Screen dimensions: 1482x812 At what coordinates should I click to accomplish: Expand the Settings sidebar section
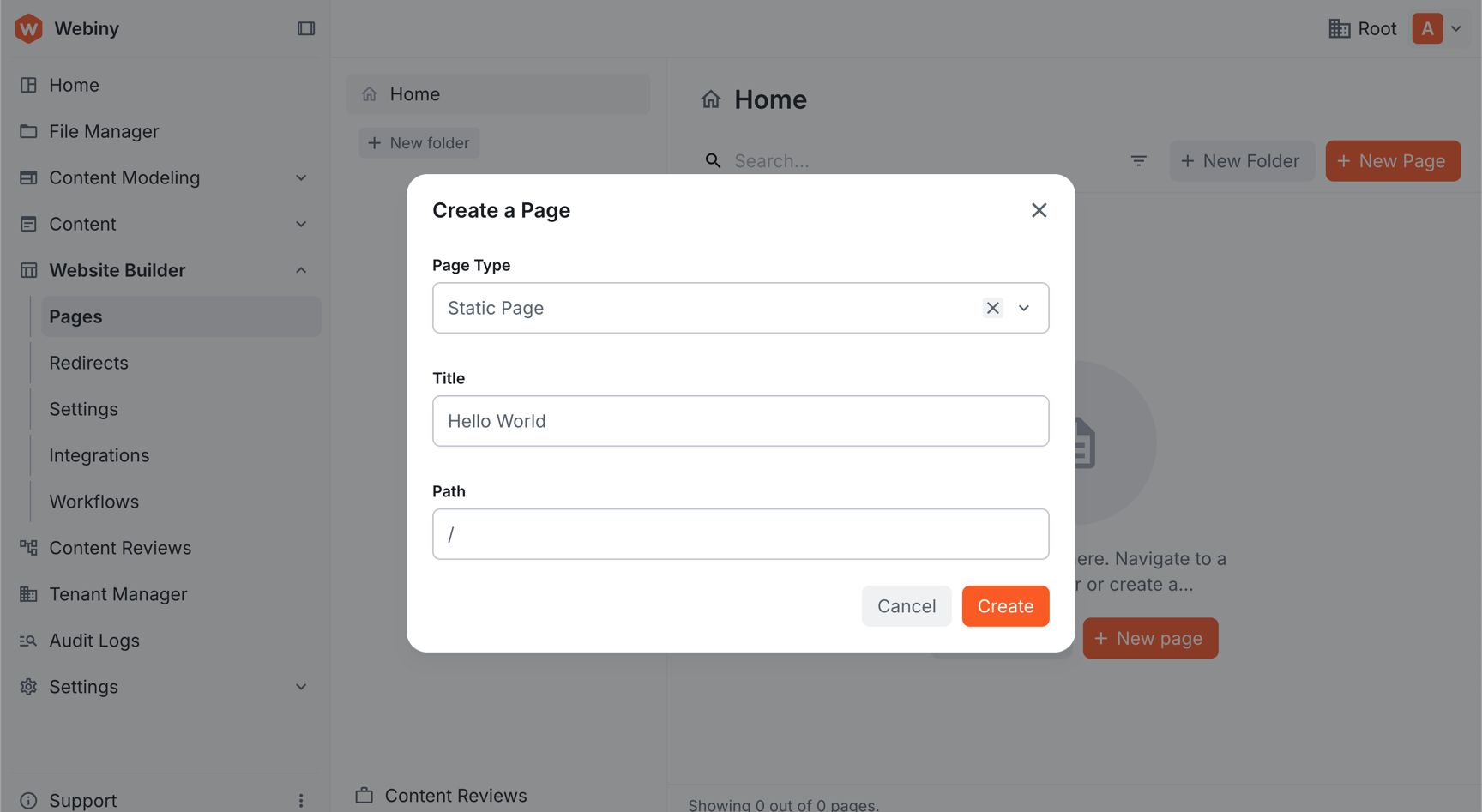pyautogui.click(x=301, y=686)
